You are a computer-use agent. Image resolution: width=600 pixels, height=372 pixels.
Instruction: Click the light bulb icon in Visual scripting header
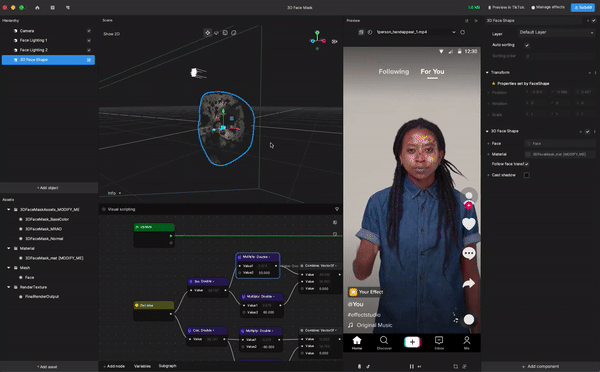coord(337,209)
